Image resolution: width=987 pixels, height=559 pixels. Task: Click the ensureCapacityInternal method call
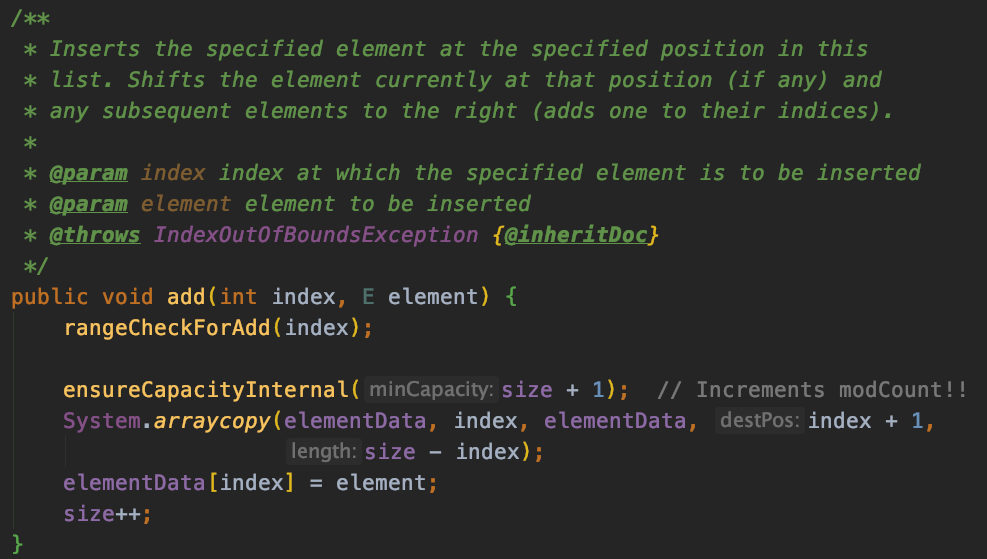click(x=206, y=390)
